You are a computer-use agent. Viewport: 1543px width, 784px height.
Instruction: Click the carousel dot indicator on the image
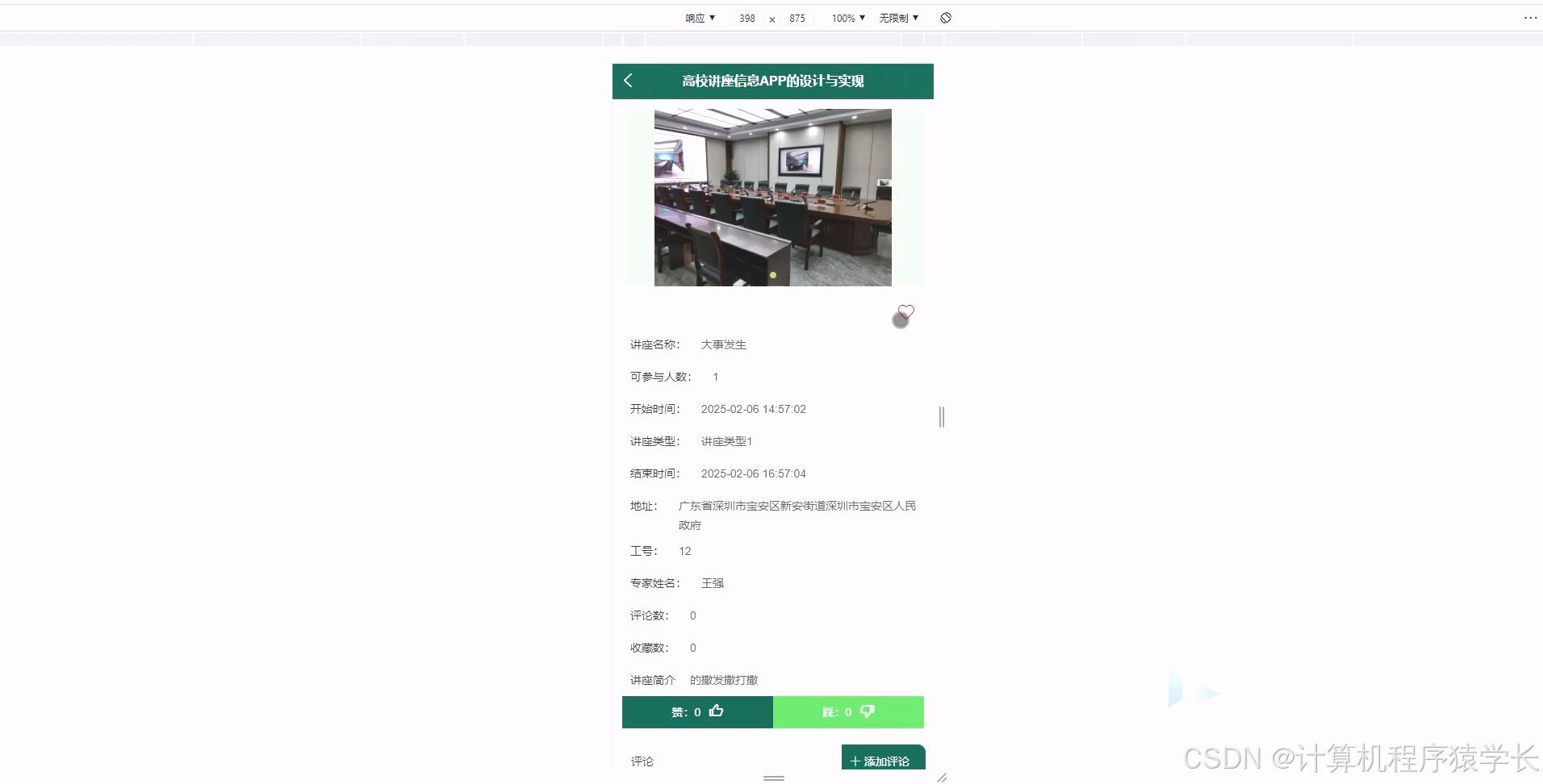click(x=772, y=274)
